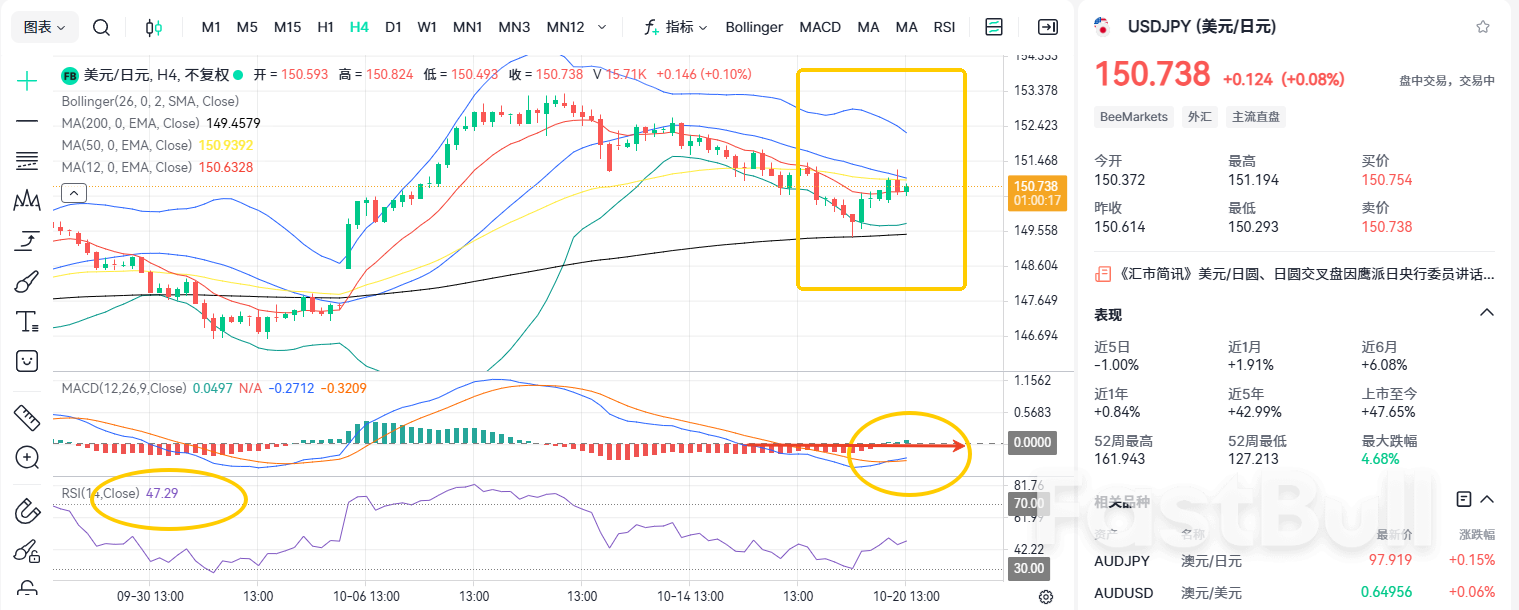This screenshot has width=1519, height=610.
Task: Click the MA(50) yellow value legend
Action: click(225, 145)
